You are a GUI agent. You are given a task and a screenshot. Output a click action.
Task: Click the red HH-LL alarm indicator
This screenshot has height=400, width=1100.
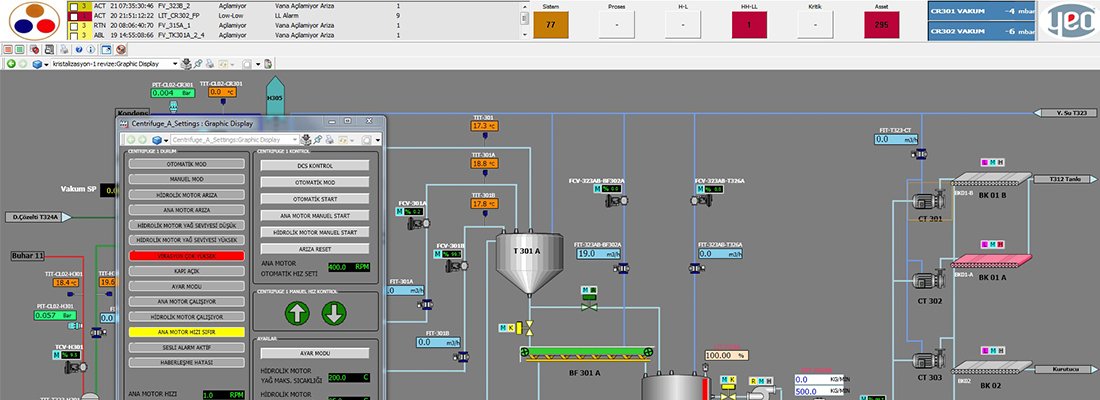744,24
